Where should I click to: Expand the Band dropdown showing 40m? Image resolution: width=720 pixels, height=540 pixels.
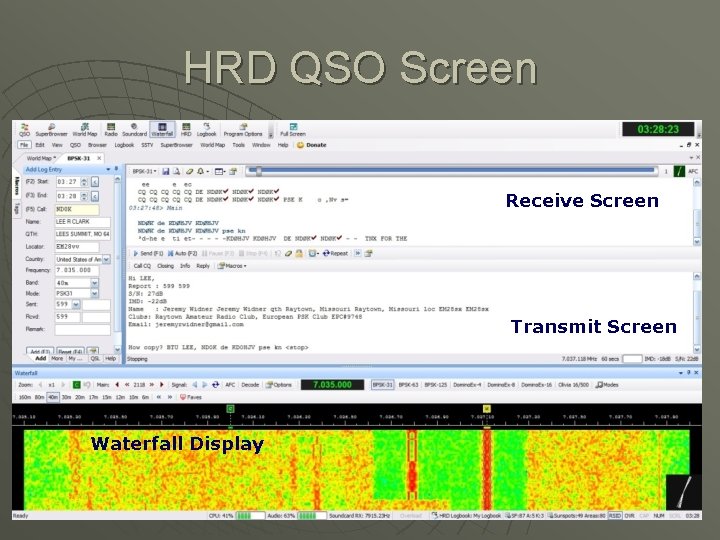95,283
